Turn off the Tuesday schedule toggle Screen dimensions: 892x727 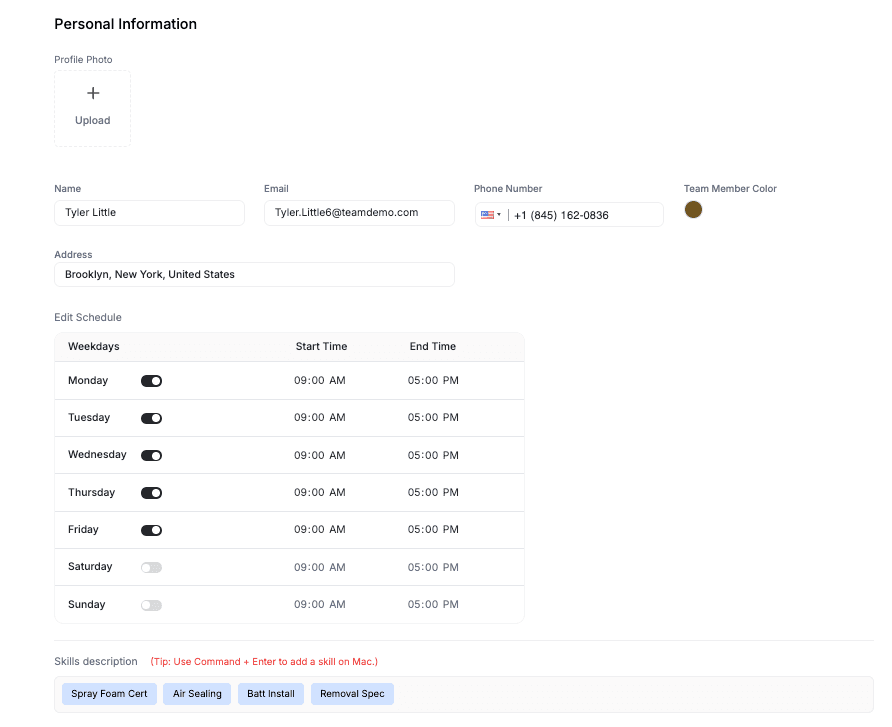click(x=151, y=418)
